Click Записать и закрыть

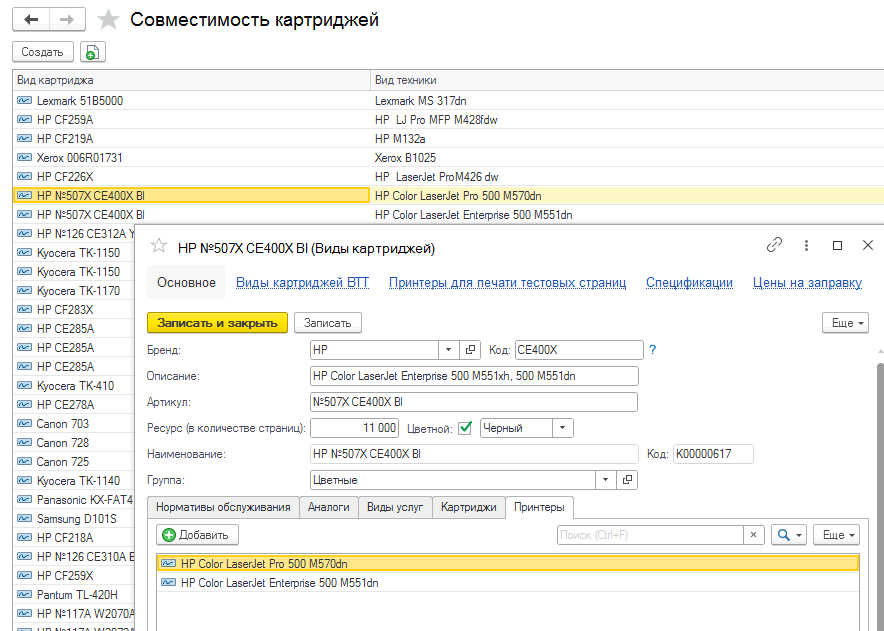tap(217, 323)
